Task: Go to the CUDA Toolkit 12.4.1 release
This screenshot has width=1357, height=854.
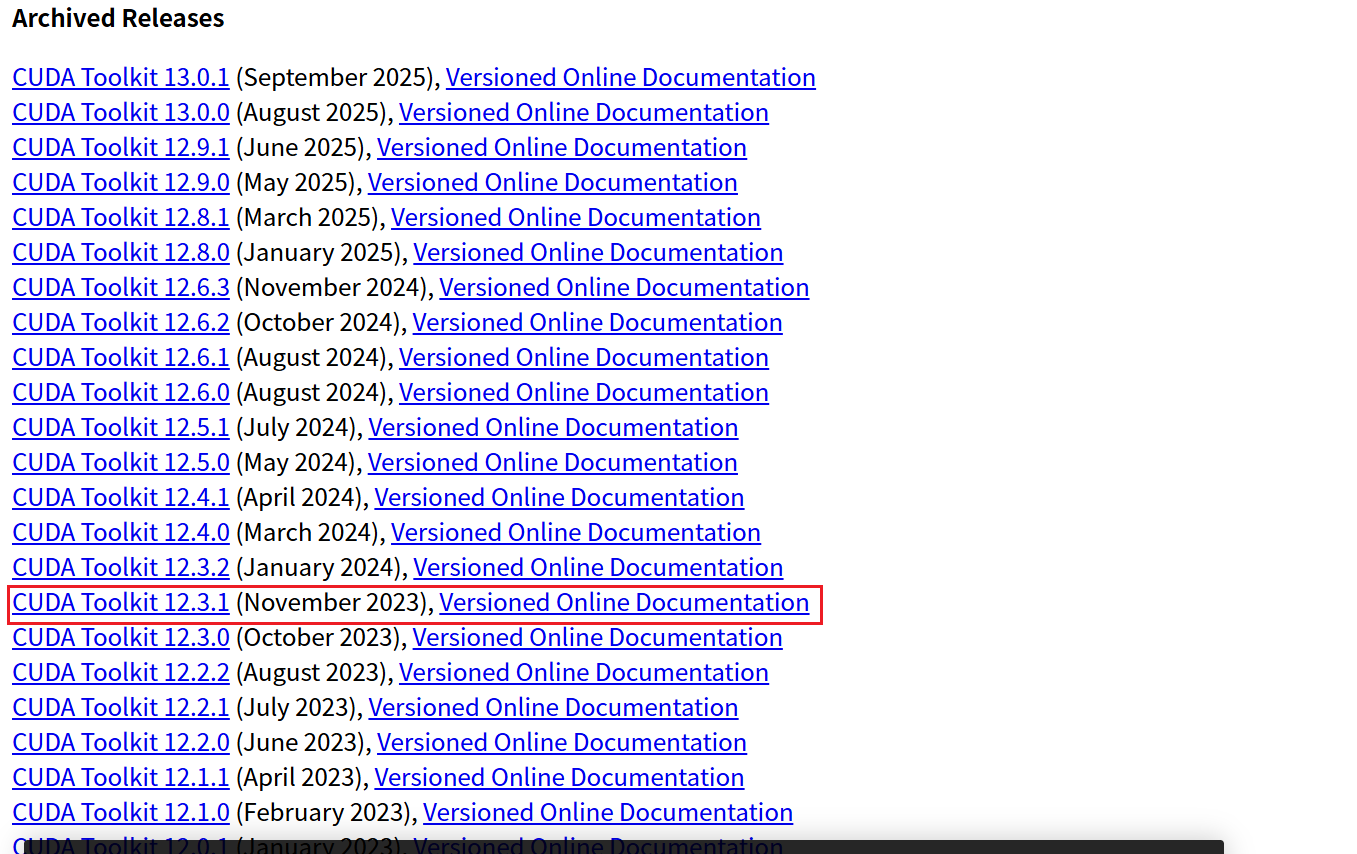Action: (121, 497)
